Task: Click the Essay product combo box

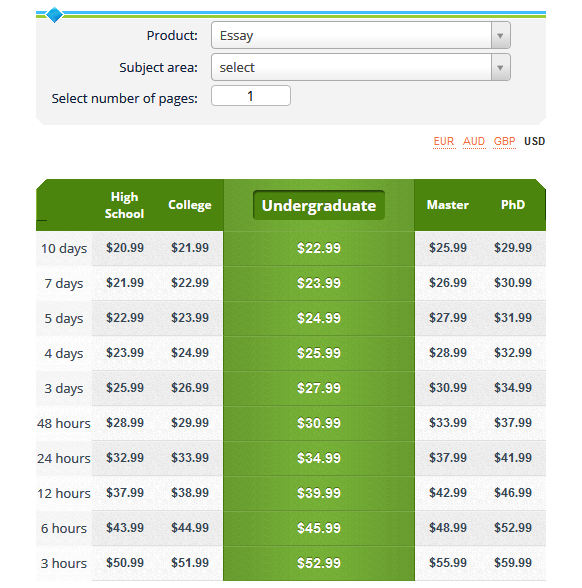Action: coord(360,36)
